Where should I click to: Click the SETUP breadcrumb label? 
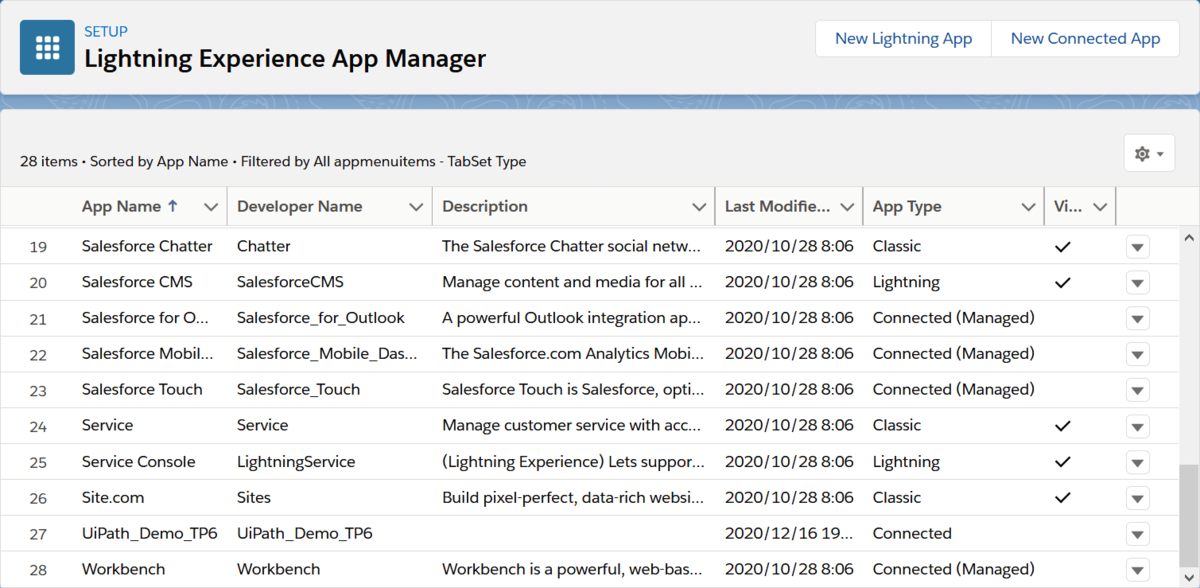tap(106, 31)
